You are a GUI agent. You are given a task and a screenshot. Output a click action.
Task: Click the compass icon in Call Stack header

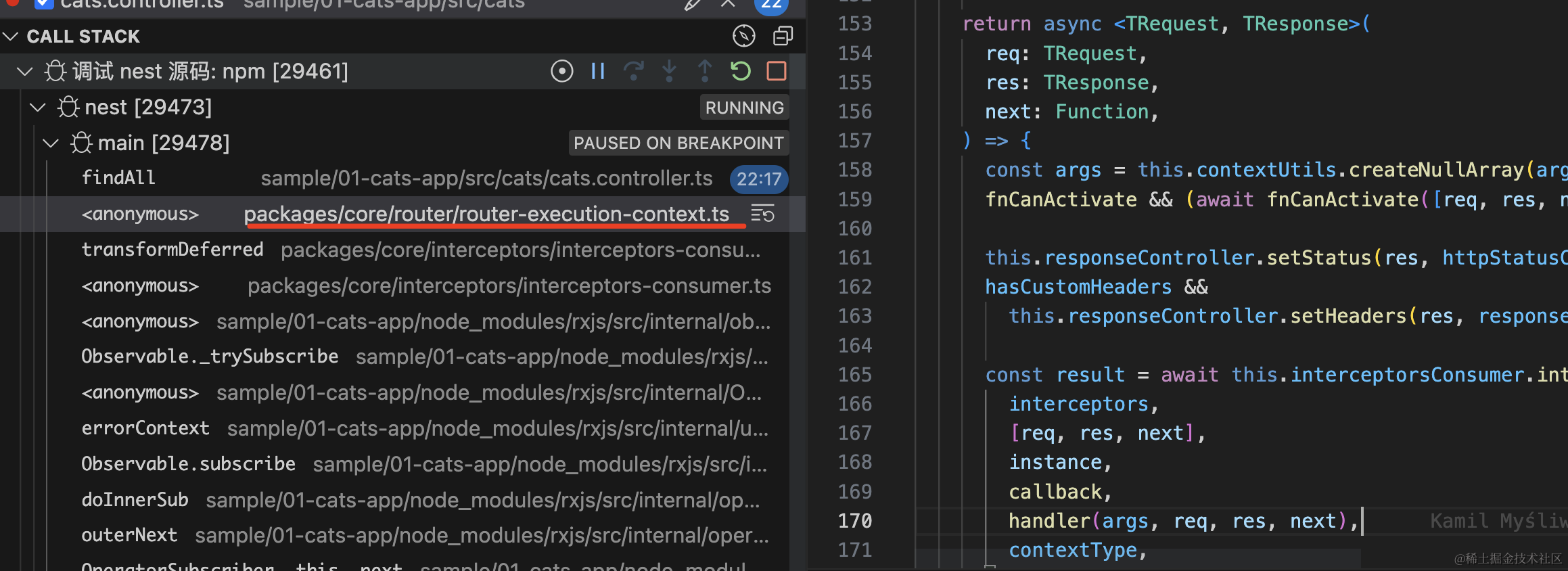744,36
